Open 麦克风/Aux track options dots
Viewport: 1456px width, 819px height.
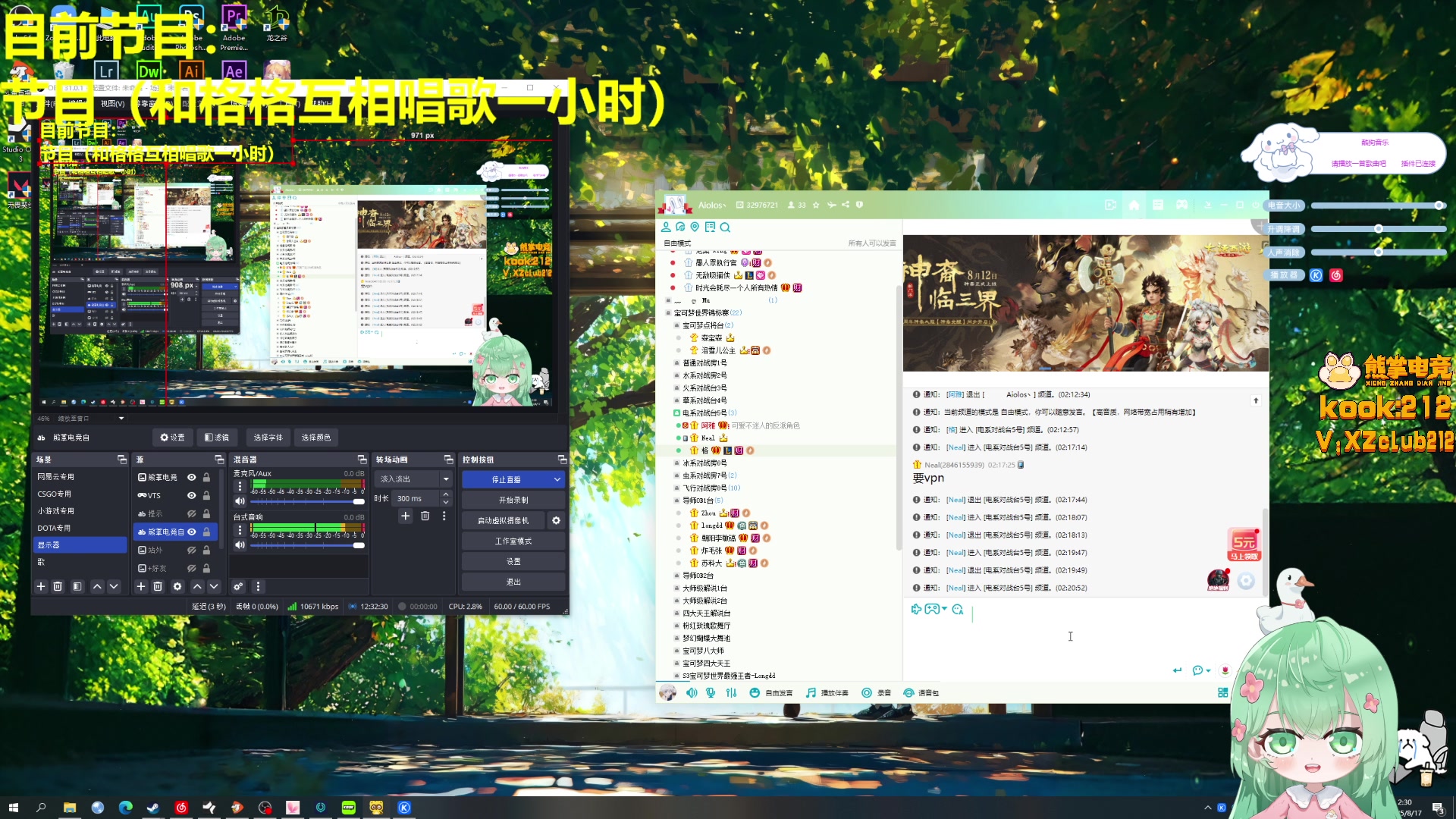[240, 486]
